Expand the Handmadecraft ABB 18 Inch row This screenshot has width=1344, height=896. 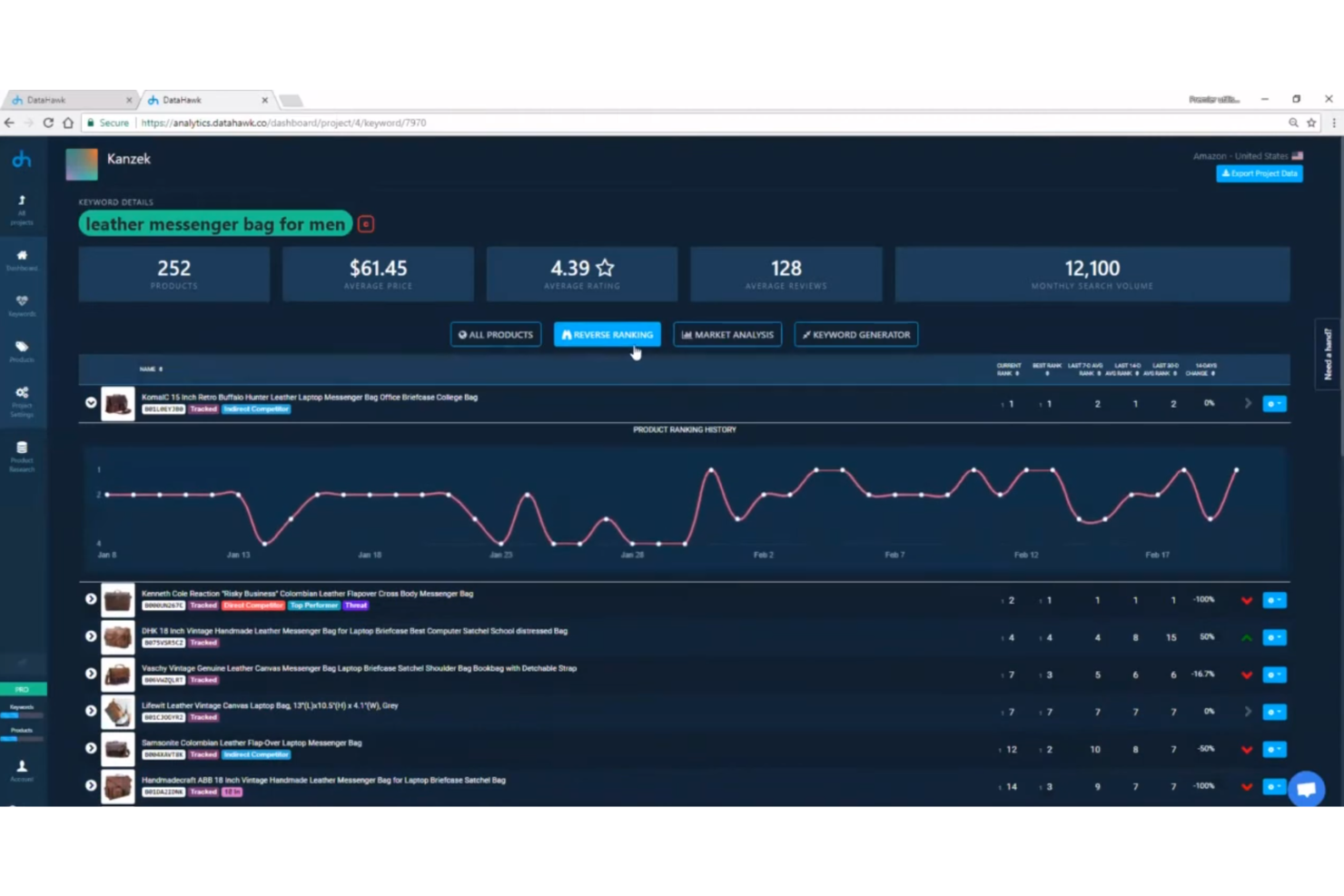click(91, 785)
